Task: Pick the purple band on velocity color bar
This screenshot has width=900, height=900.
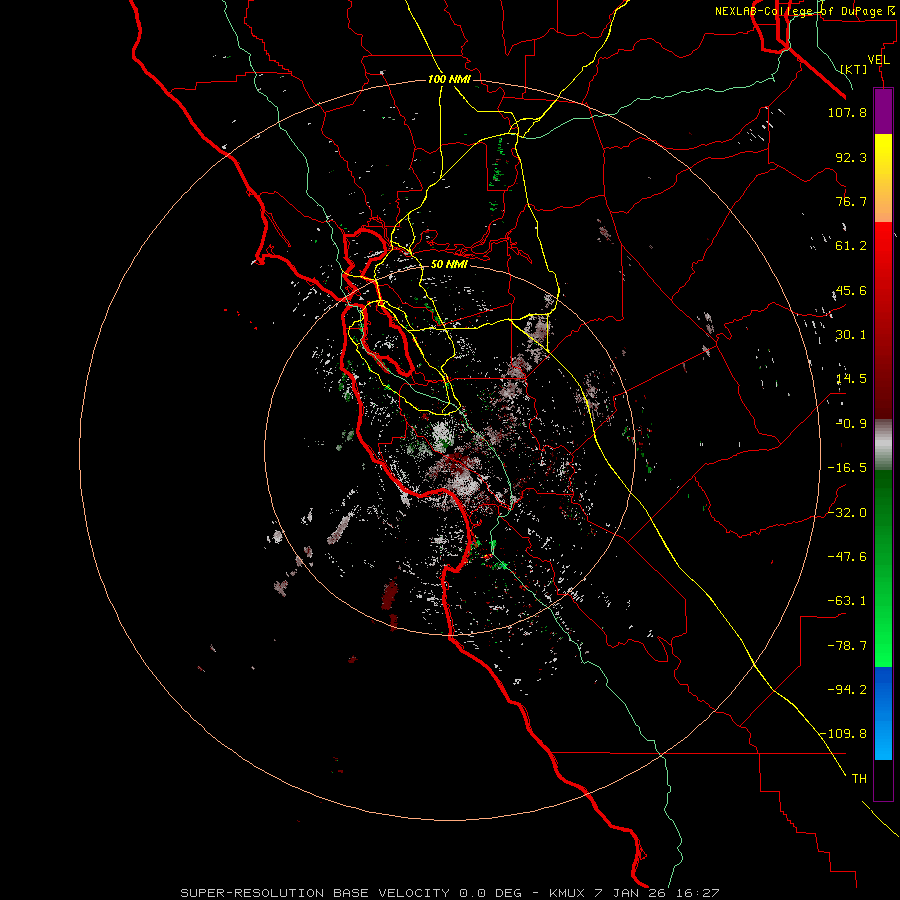Action: 883,111
